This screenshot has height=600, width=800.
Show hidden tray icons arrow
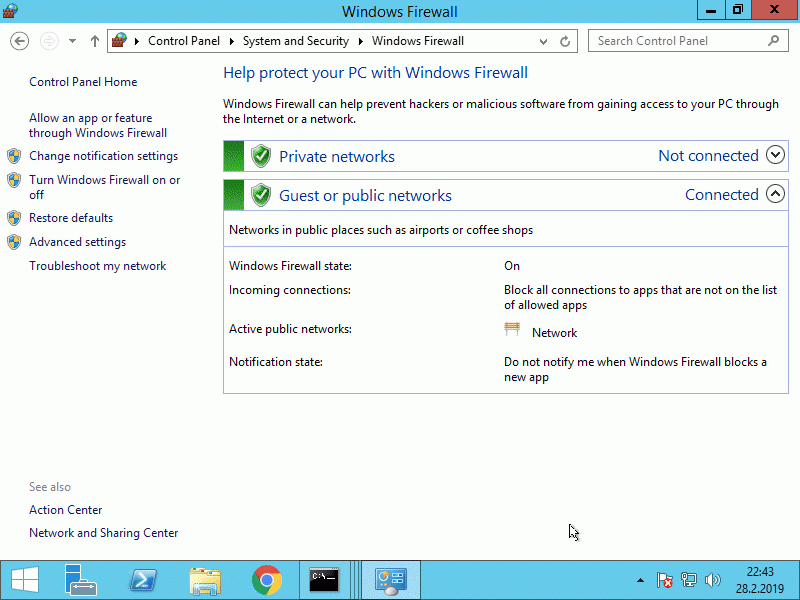(640, 580)
